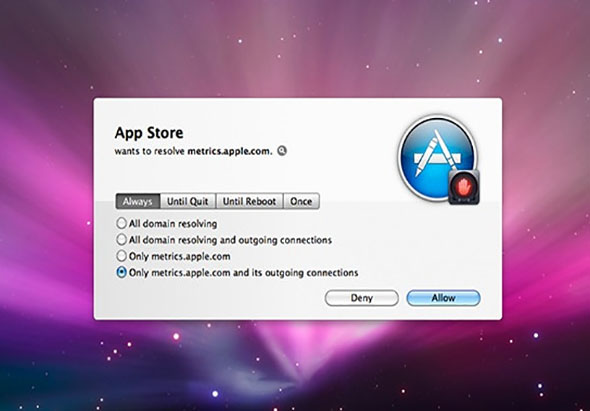Deny the App Store connection
This screenshot has height=411, width=590.
[362, 298]
